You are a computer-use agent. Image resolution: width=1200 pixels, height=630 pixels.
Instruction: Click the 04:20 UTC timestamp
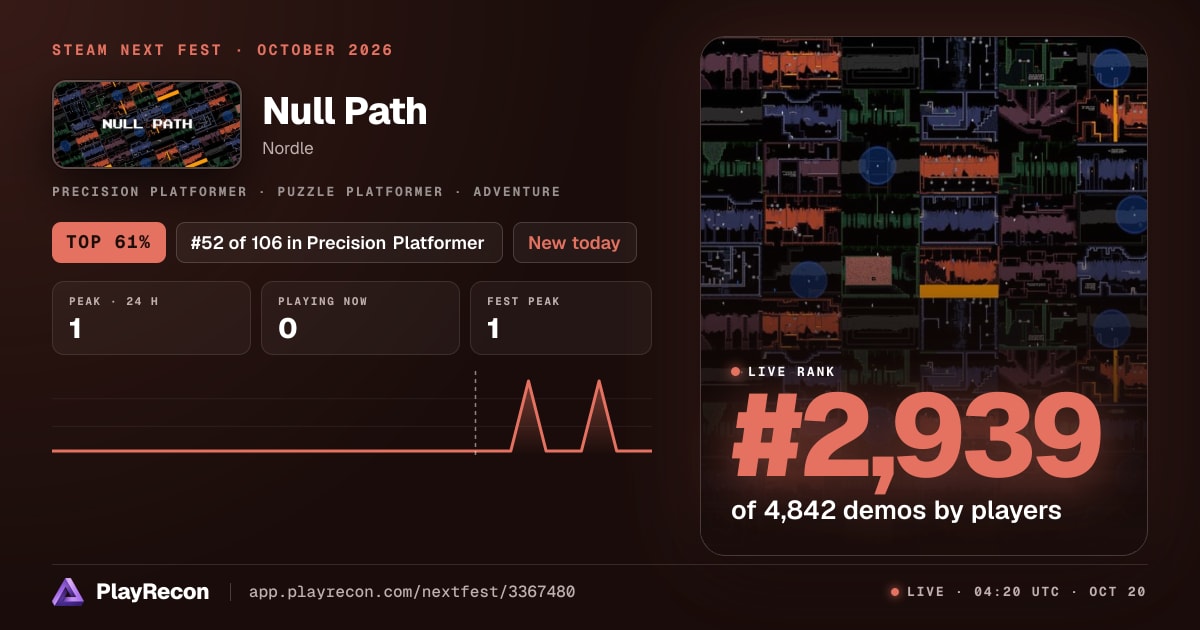[x=1017, y=592]
